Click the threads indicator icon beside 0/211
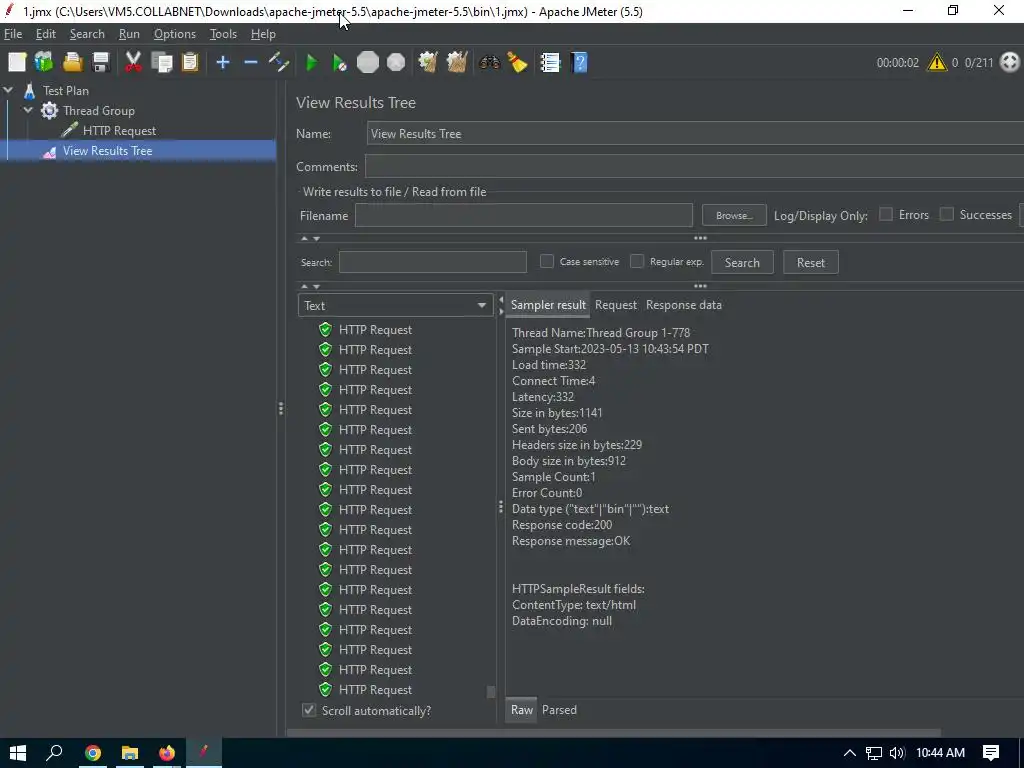 tap(1010, 63)
